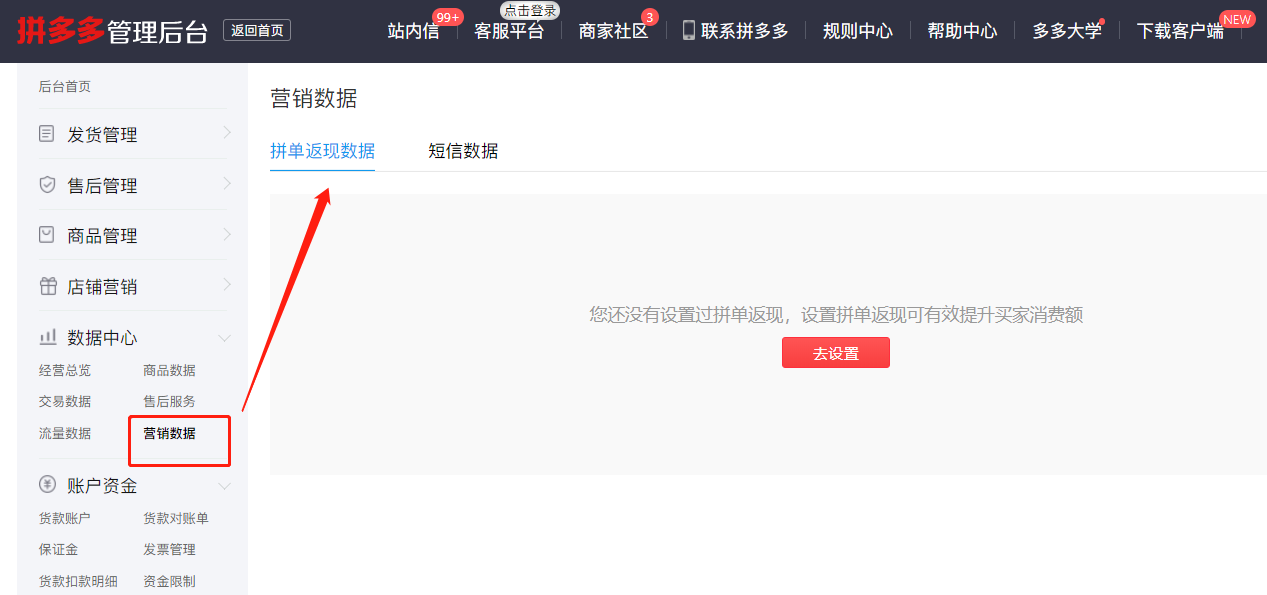Expand 店铺营销 with its chevron
1267x595 pixels.
point(227,285)
